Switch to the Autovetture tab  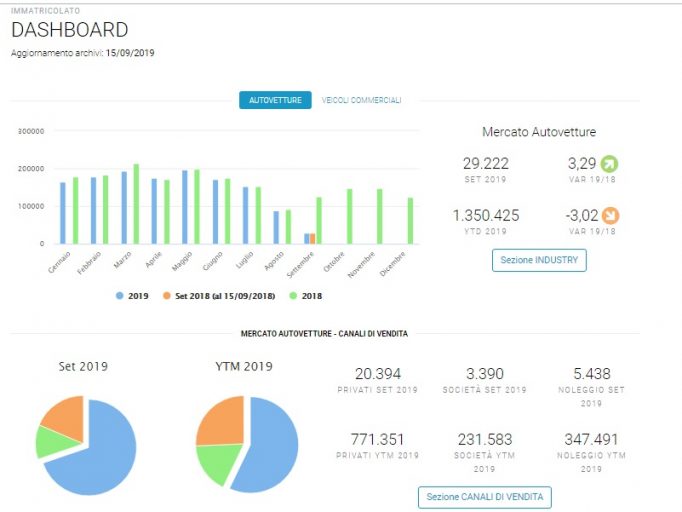(275, 100)
